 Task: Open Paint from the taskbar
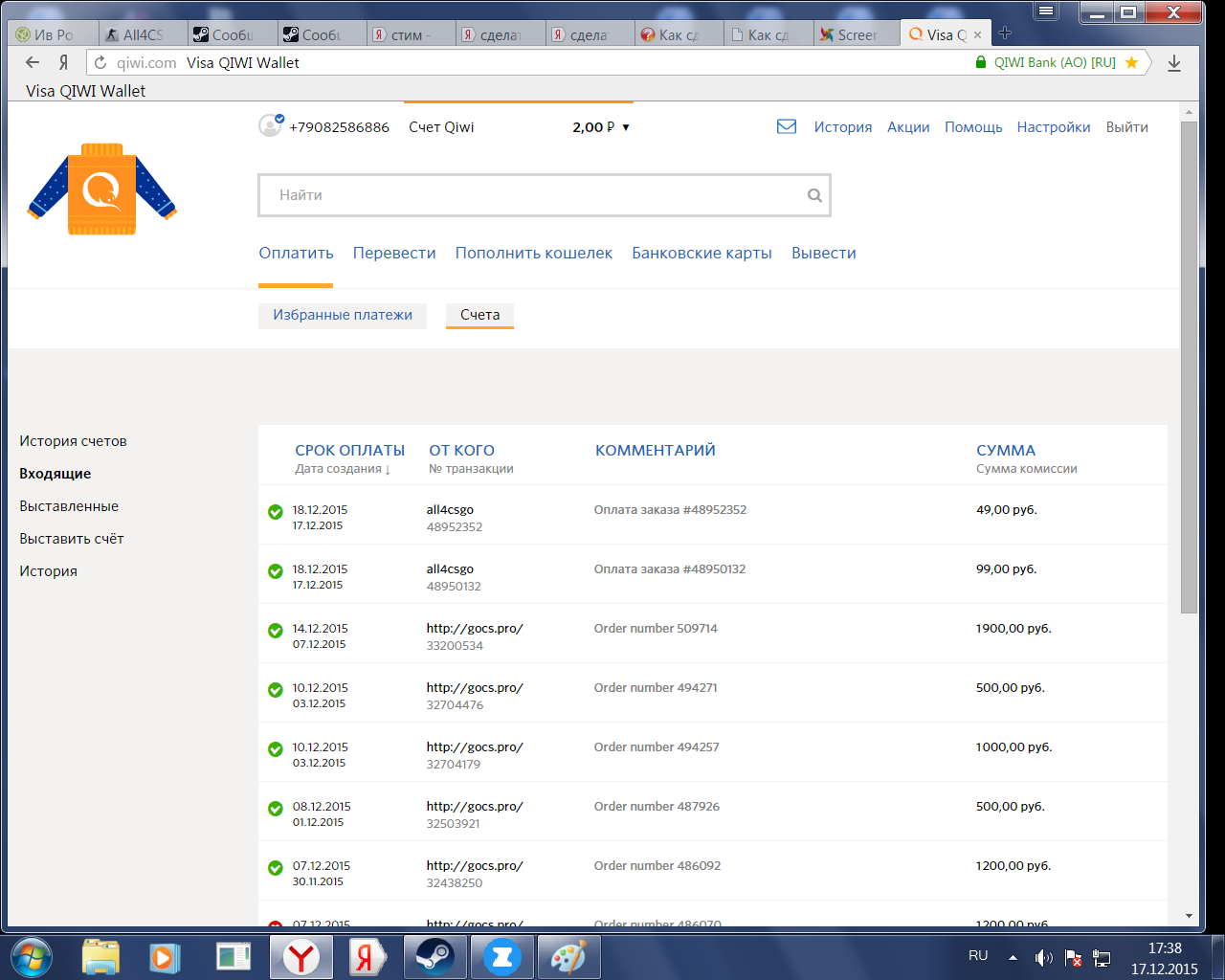[x=569, y=956]
